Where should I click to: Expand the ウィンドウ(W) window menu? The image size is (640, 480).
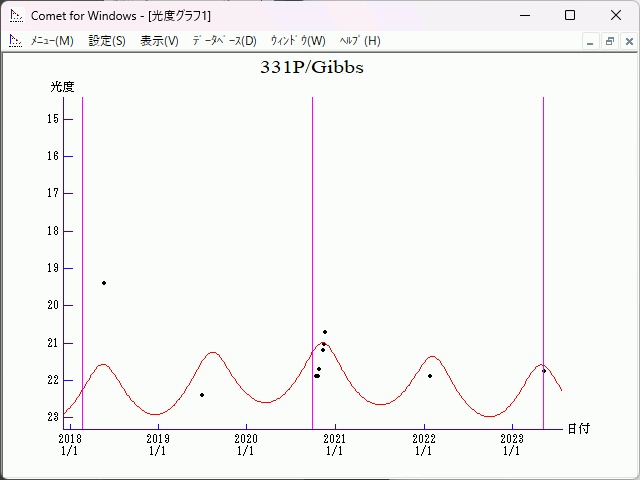point(297,41)
